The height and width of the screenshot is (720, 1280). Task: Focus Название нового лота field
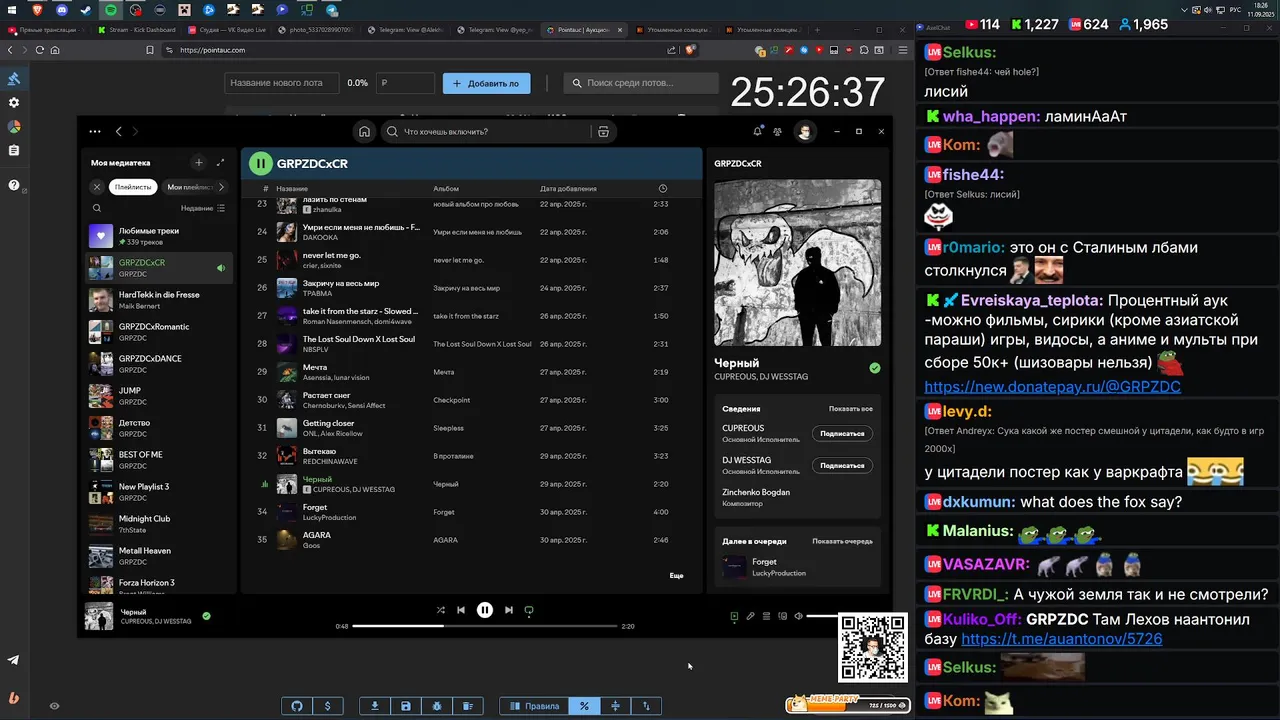point(282,83)
